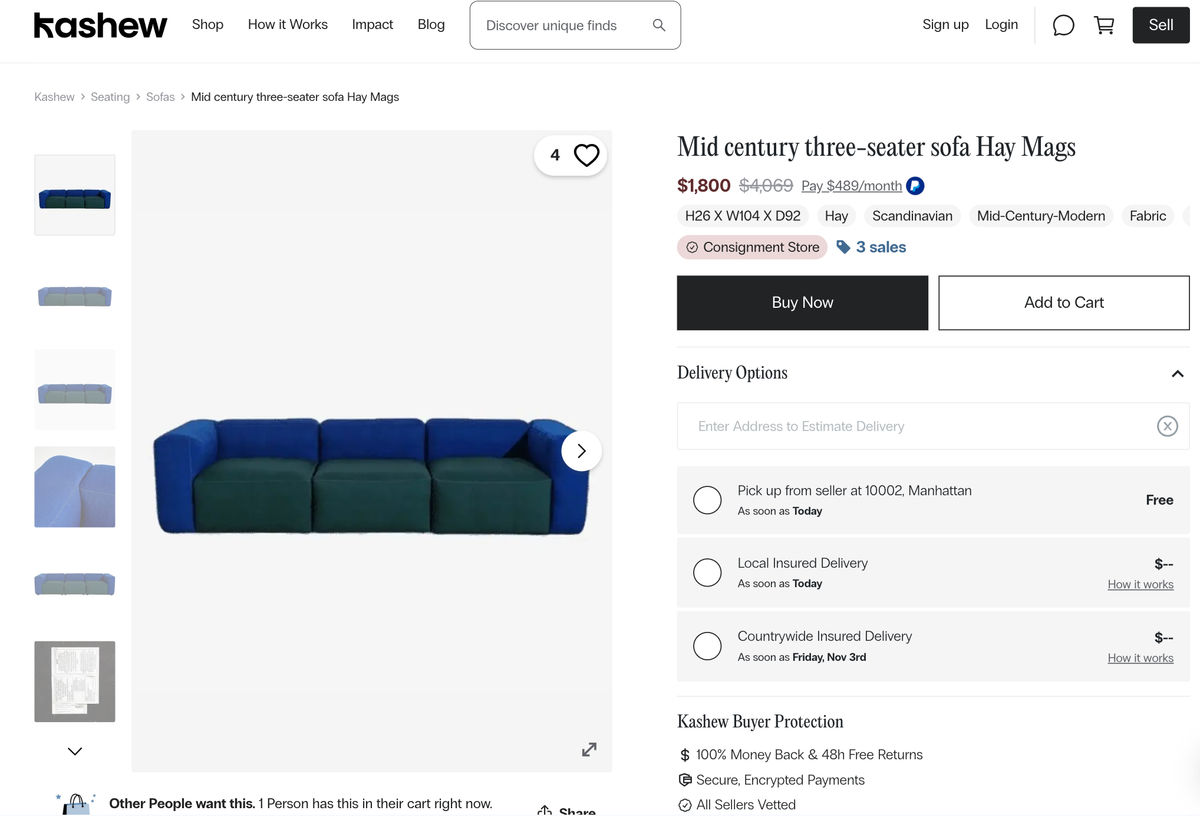Open the messages chat bubble icon
This screenshot has height=816, width=1200.
(1063, 25)
